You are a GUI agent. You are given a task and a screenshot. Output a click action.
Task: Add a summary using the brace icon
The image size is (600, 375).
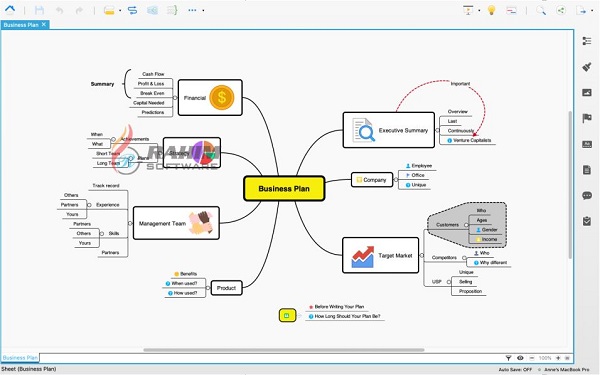[x=172, y=10]
